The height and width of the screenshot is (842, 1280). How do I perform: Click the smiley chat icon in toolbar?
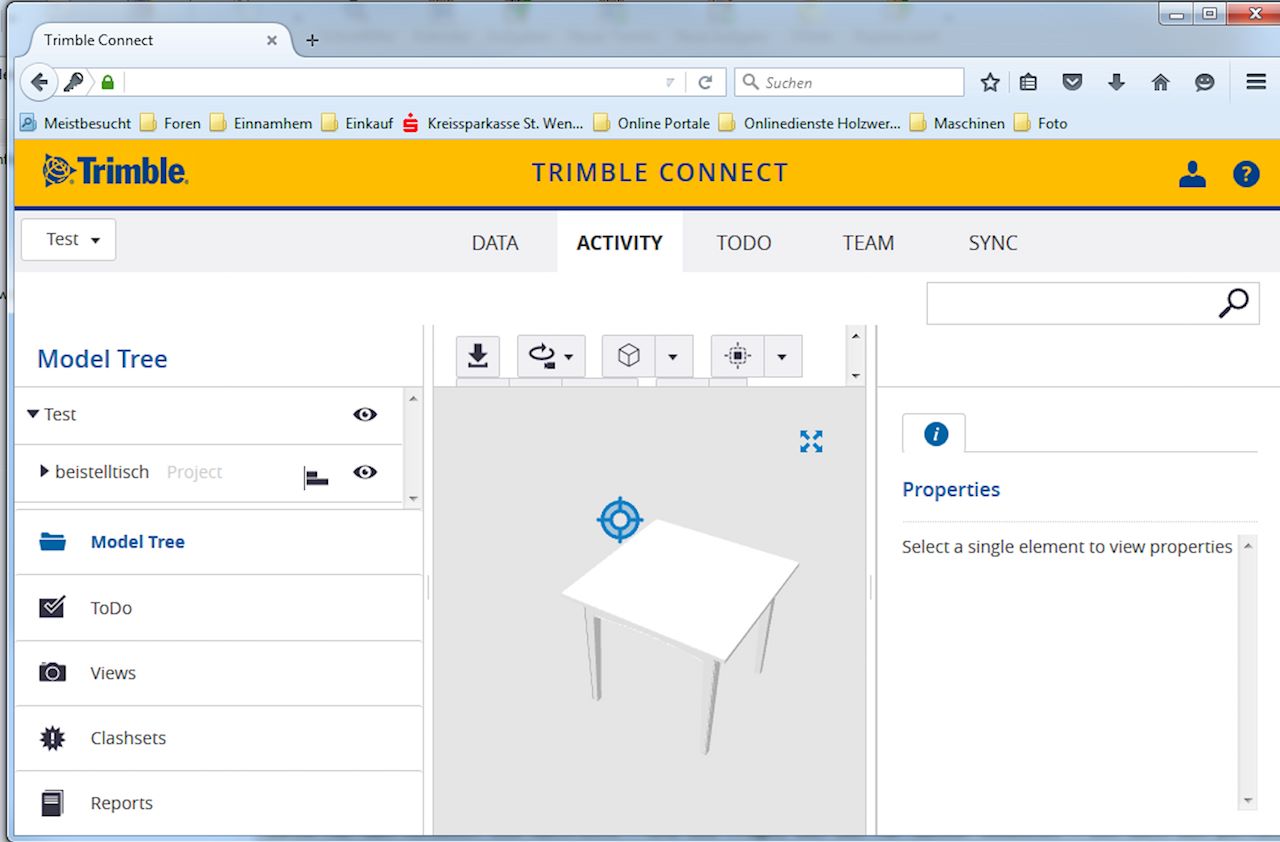coord(1205,82)
